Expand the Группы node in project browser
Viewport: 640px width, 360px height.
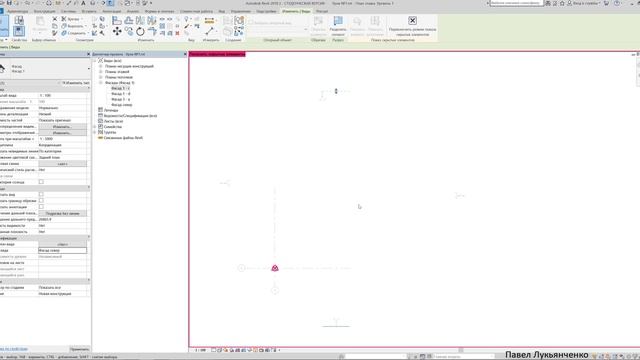click(95, 132)
